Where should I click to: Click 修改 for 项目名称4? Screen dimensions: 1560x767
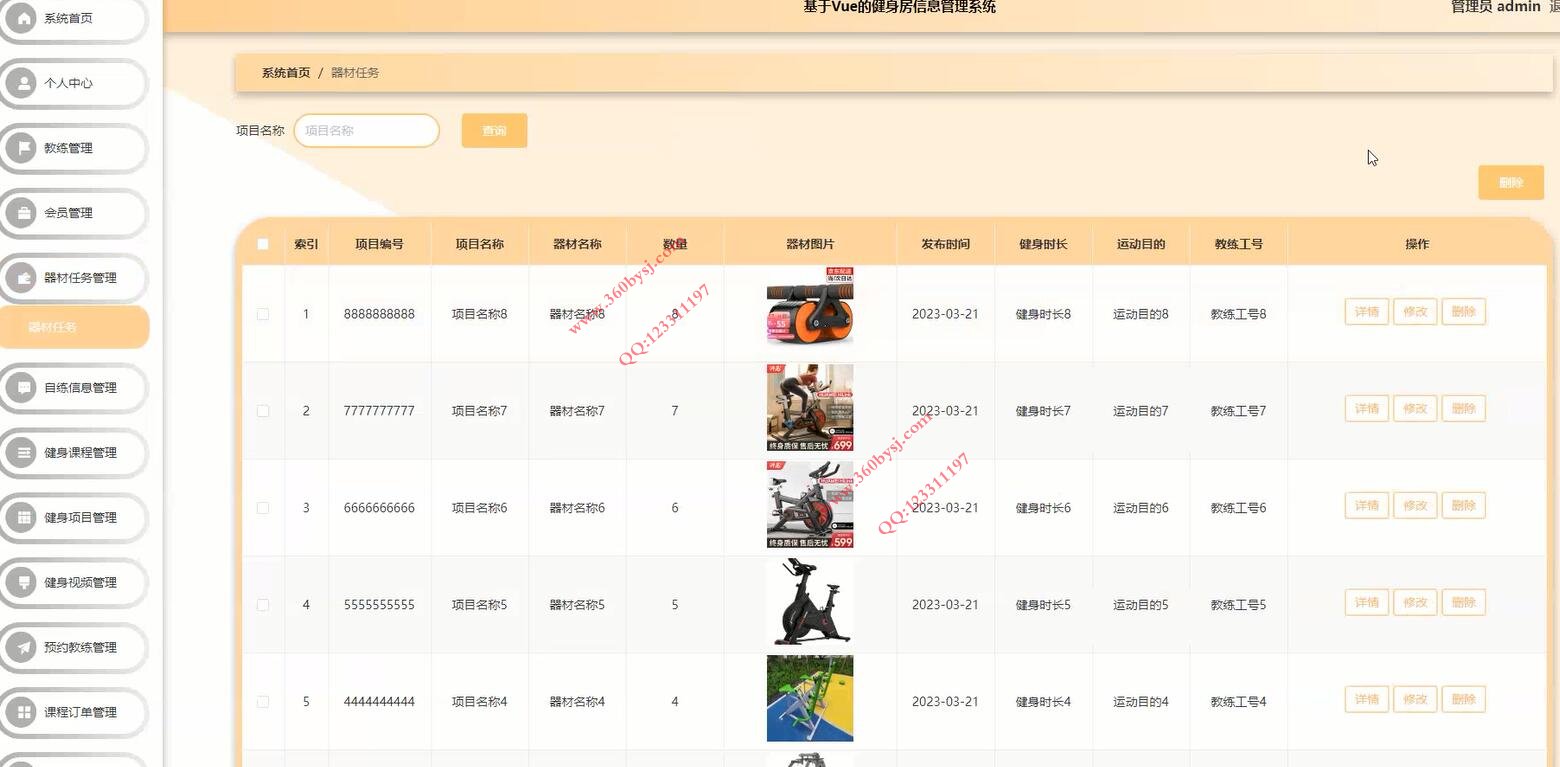(x=1415, y=700)
